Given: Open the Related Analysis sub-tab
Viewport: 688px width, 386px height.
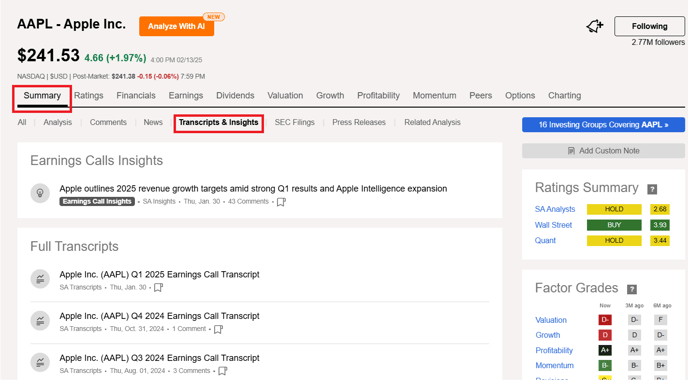Looking at the screenshot, I should (x=432, y=122).
